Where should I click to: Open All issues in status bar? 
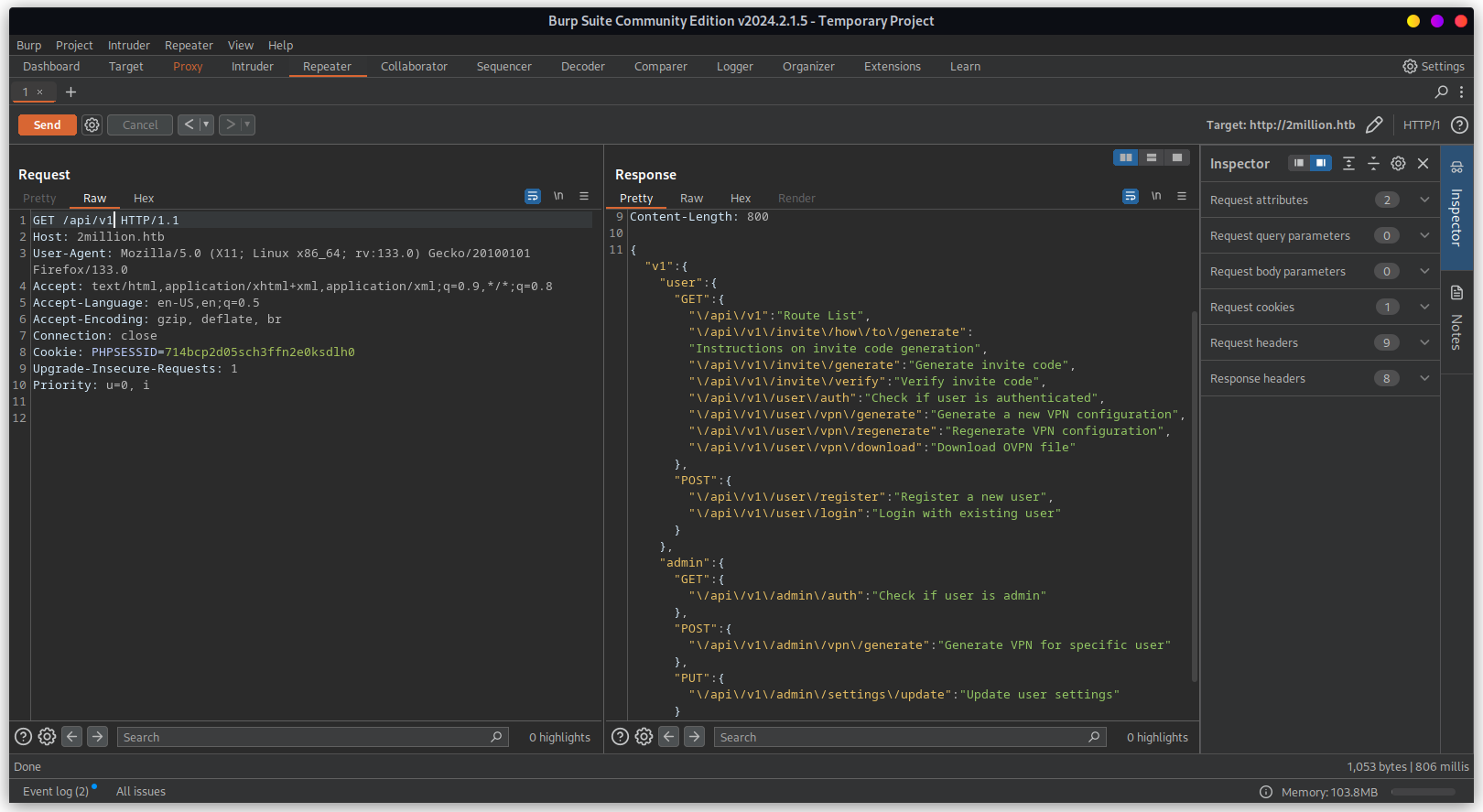pyautogui.click(x=141, y=791)
